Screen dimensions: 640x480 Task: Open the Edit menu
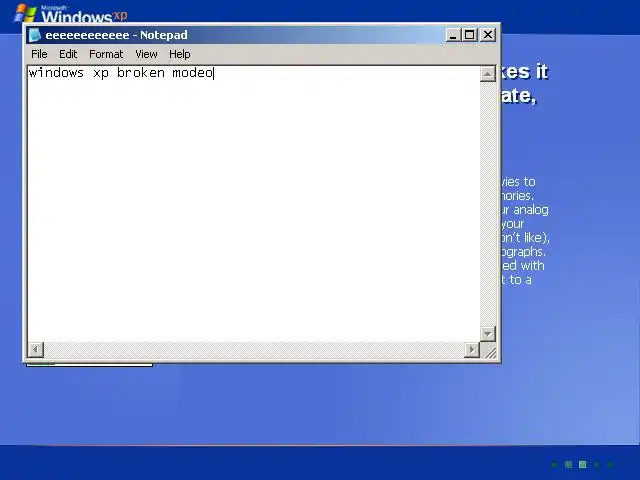68,54
